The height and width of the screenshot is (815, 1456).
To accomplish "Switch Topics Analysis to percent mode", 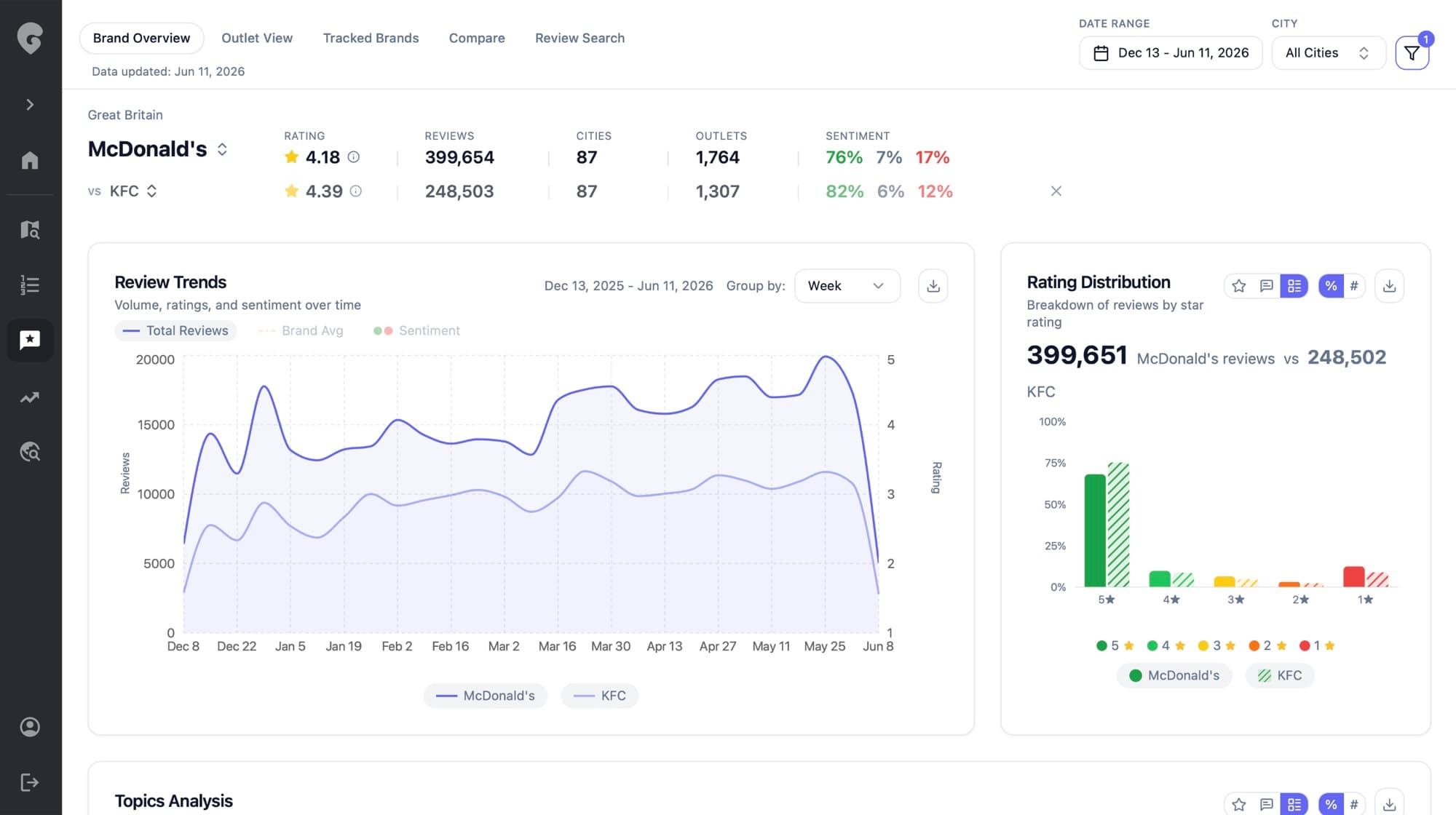I will click(x=1331, y=804).
